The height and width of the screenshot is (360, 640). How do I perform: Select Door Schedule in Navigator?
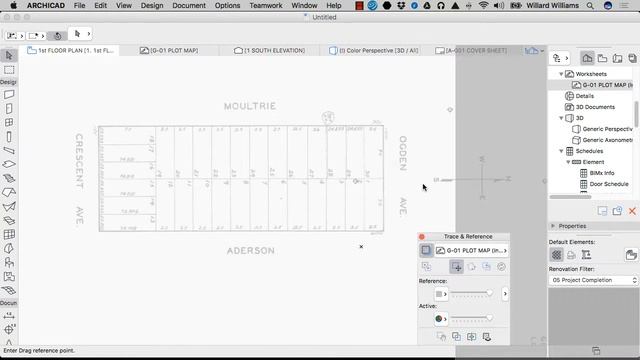coord(604,184)
